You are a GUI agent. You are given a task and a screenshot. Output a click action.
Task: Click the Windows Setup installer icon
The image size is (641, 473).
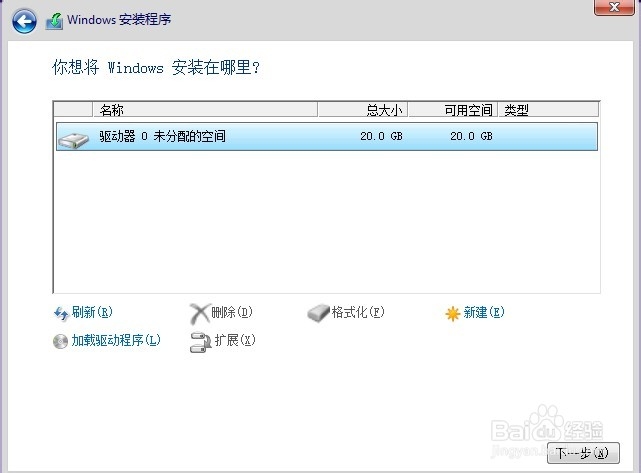pyautogui.click(x=54, y=21)
